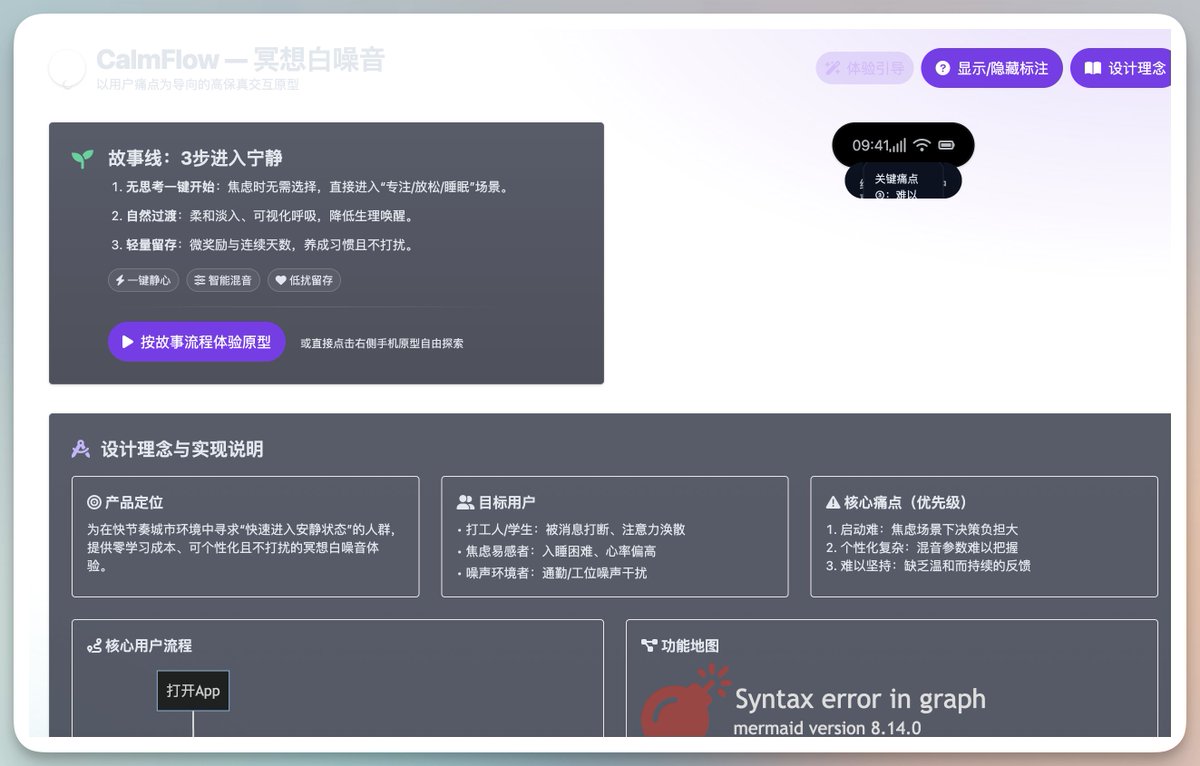The image size is (1200, 766).
Task: Click the mixer sliders icon on 智能混音 tag
Action: [200, 280]
